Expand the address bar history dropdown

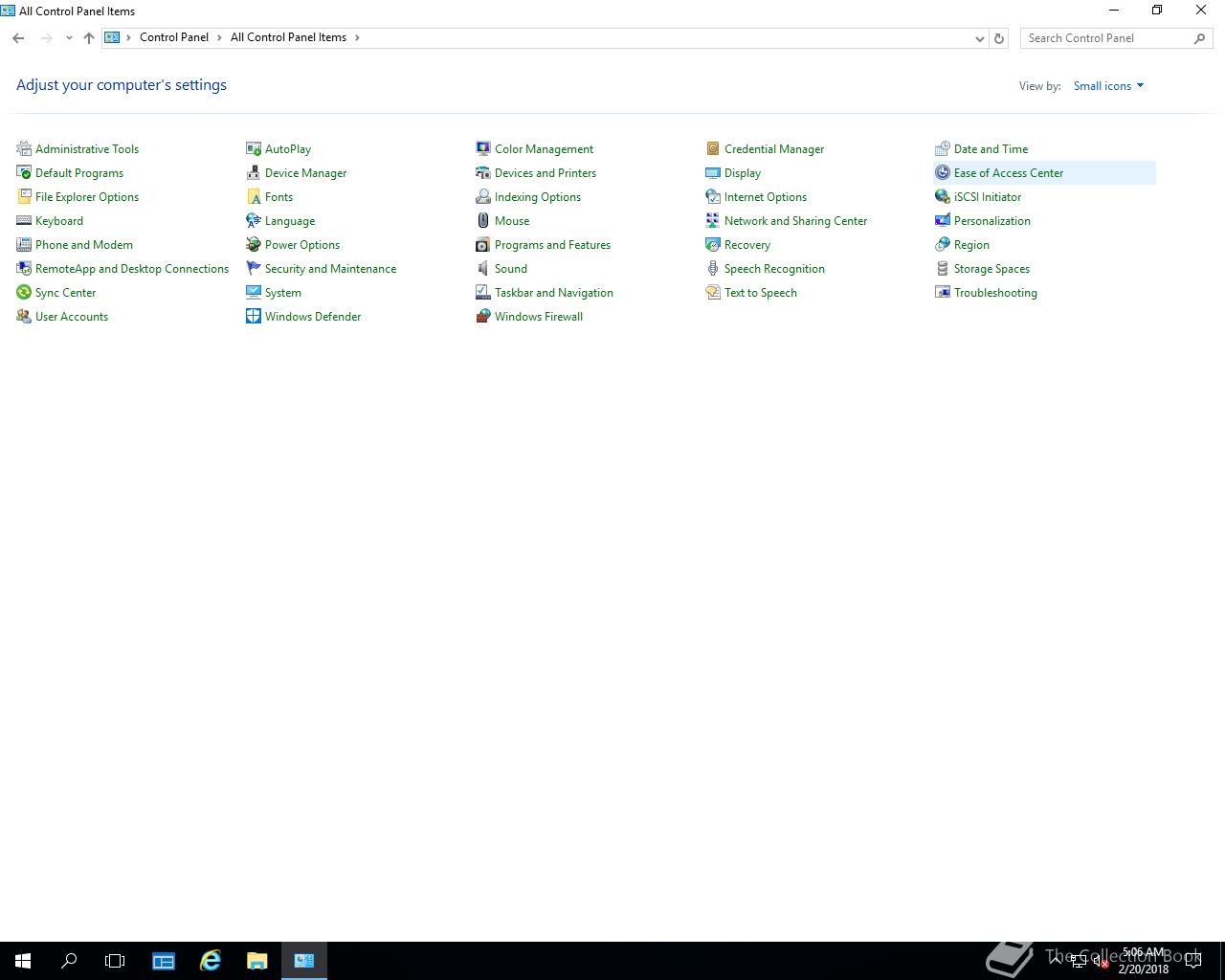(979, 38)
